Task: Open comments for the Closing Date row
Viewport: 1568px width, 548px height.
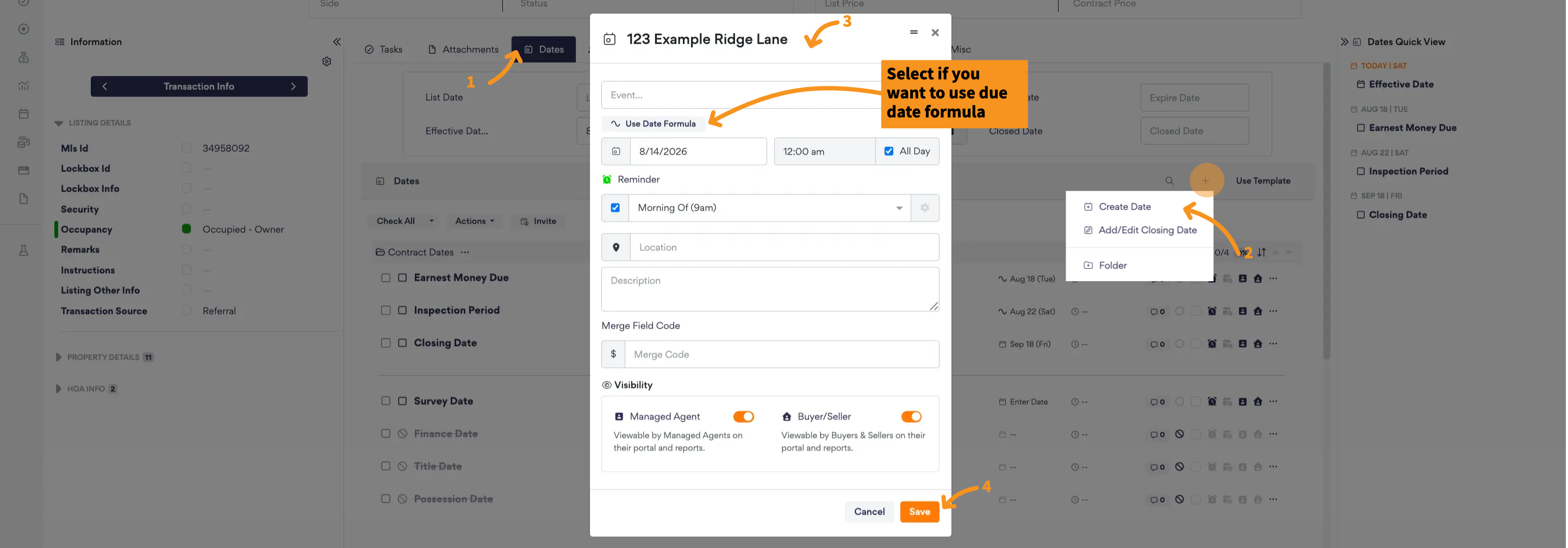Action: click(x=1157, y=345)
